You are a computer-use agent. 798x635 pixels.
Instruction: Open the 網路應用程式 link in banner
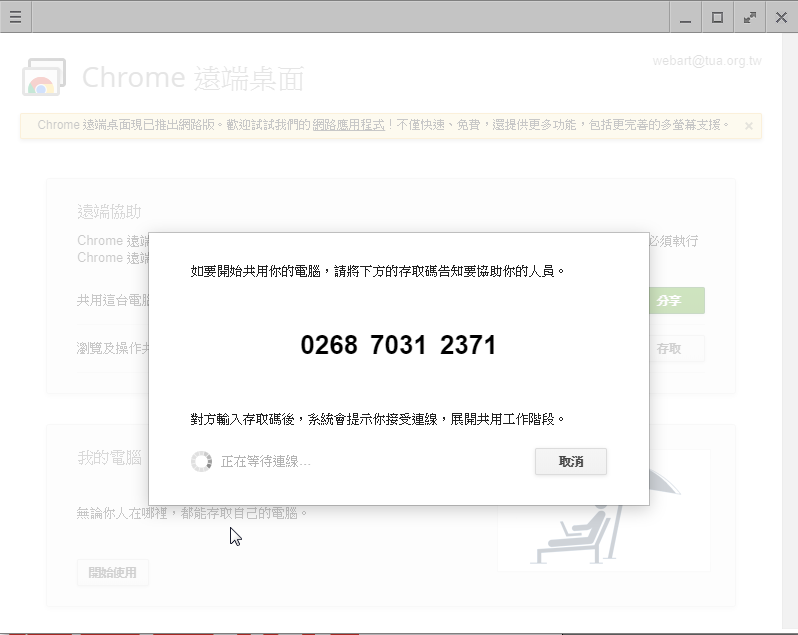349,125
